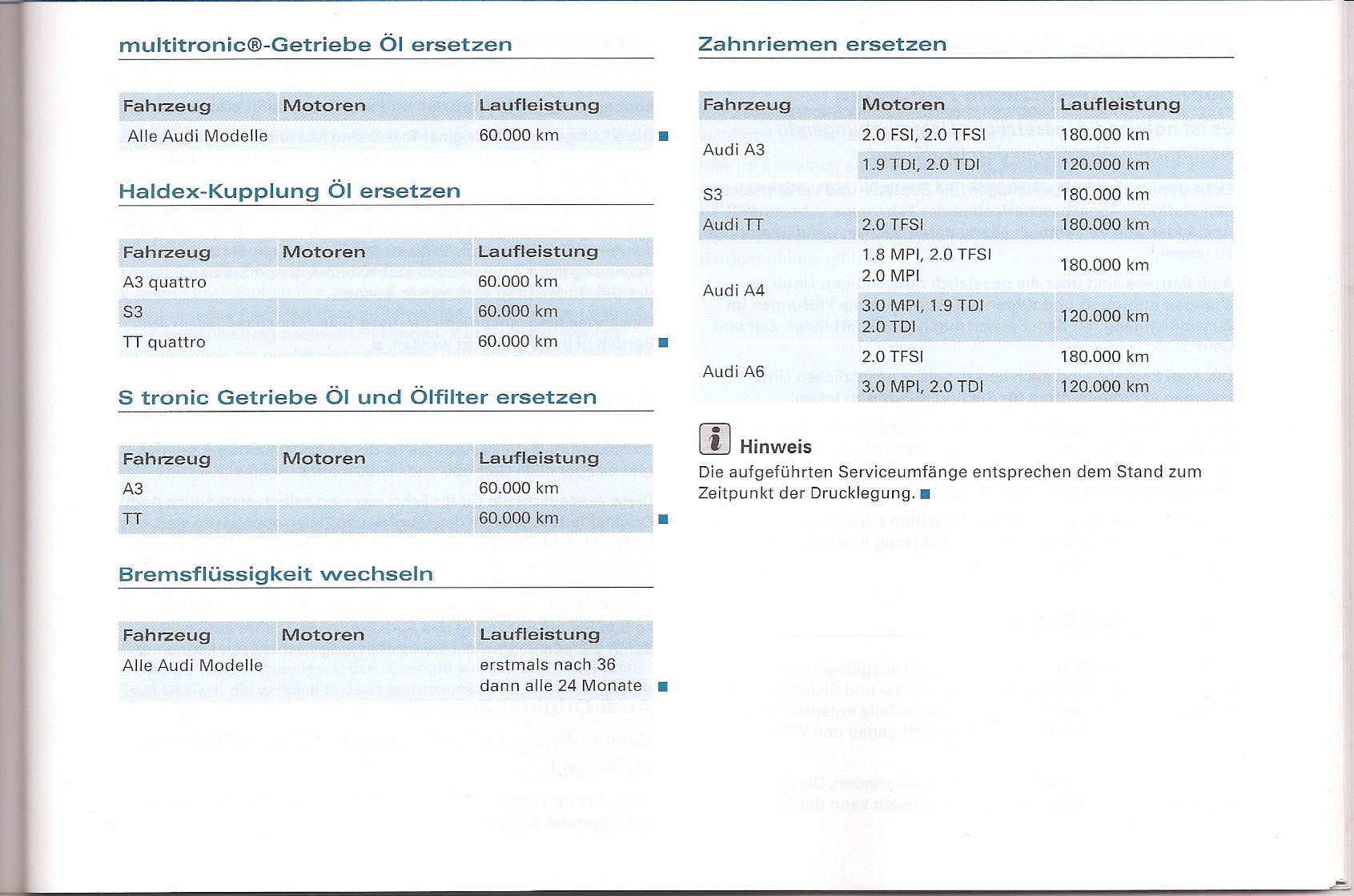Select heading "S tronic Getriebe Öl und Ölfilter ersetzen"
Viewport: 1354px width, 896px height.
(358, 398)
